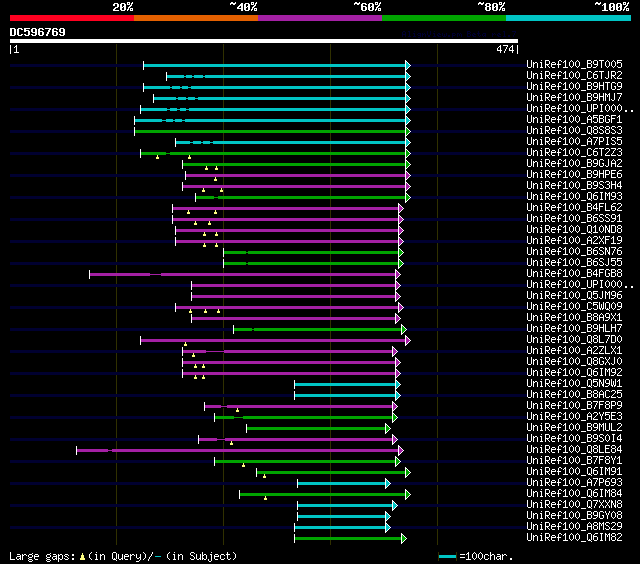Select the UniRef100_B6SJ55 label
This screenshot has width=640, height=564.
point(574,262)
